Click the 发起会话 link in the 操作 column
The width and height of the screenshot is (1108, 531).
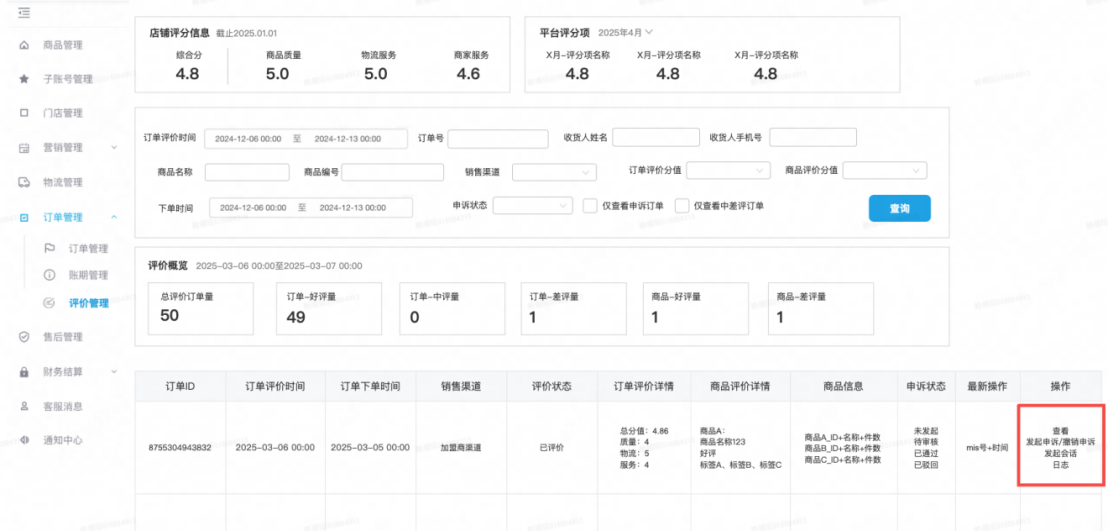tap(1060, 453)
